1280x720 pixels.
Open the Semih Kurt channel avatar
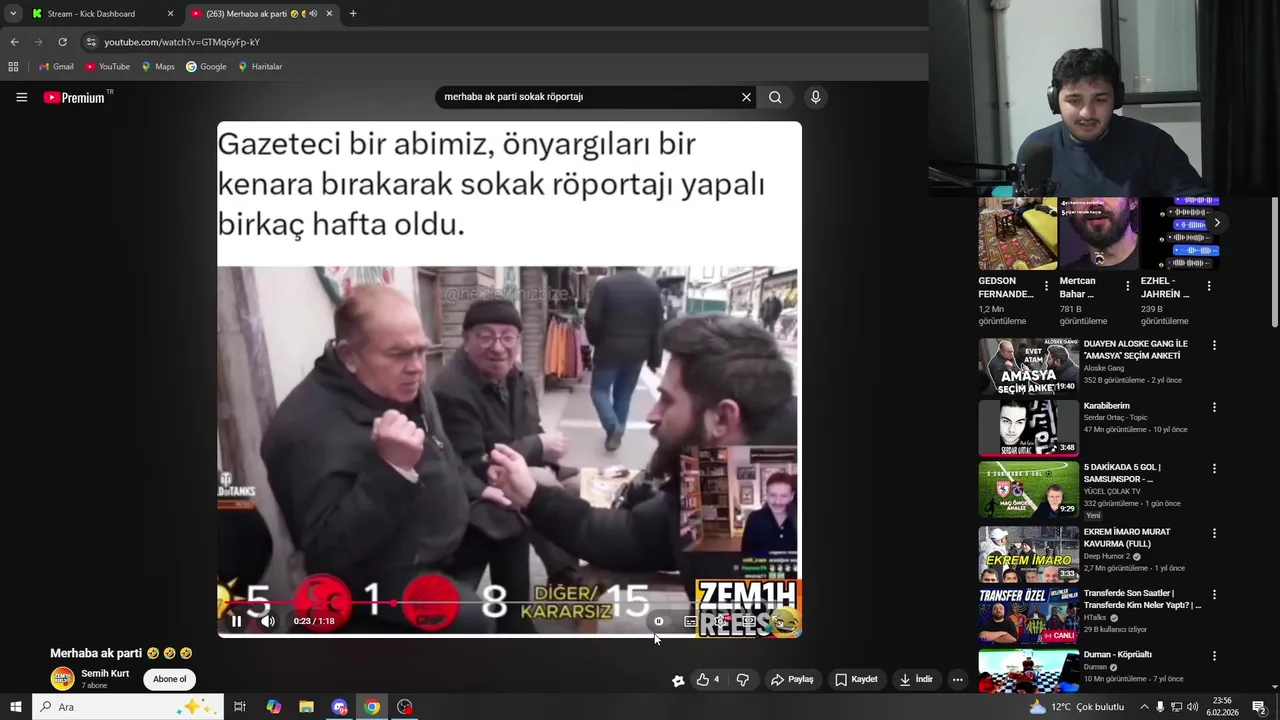coord(63,679)
